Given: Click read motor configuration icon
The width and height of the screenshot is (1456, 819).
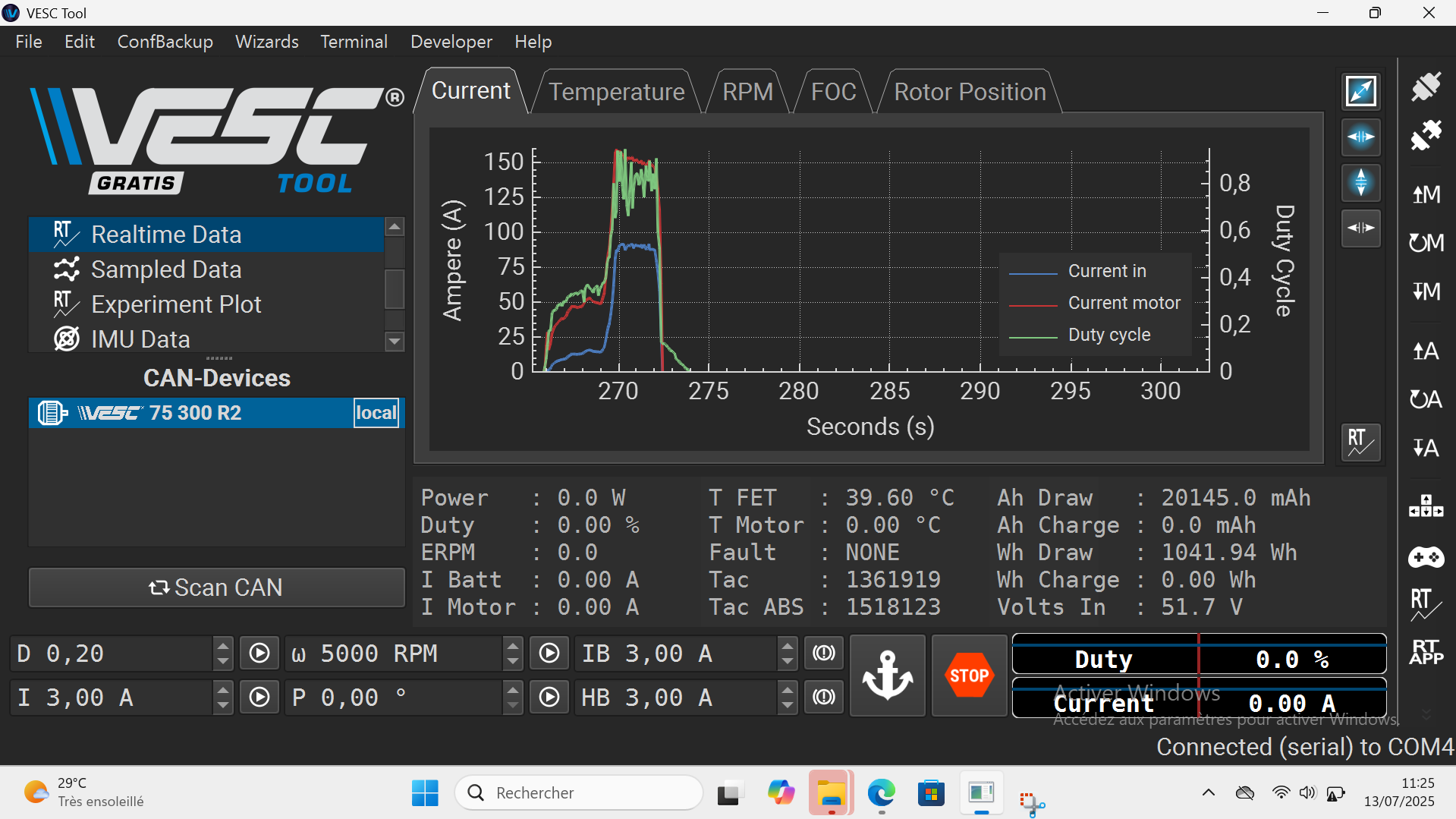Looking at the screenshot, I should coord(1426,194).
